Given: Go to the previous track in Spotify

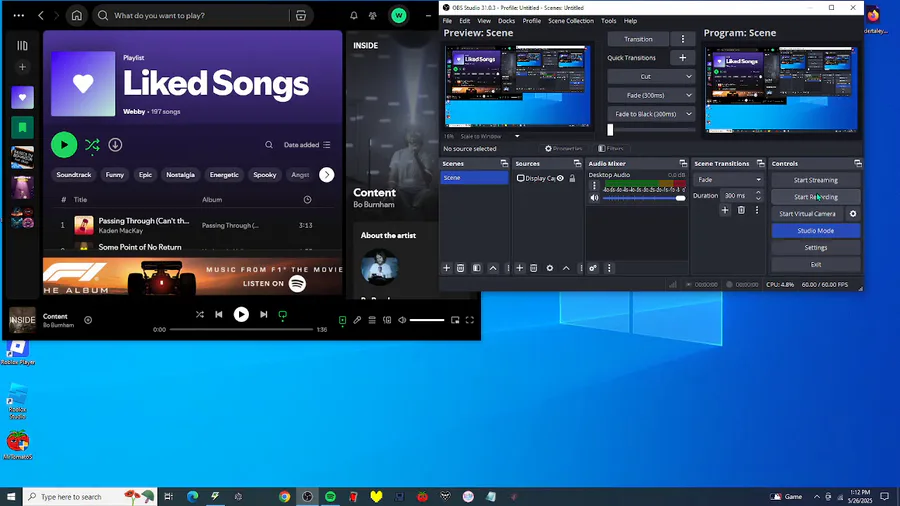Looking at the screenshot, I should tap(219, 314).
